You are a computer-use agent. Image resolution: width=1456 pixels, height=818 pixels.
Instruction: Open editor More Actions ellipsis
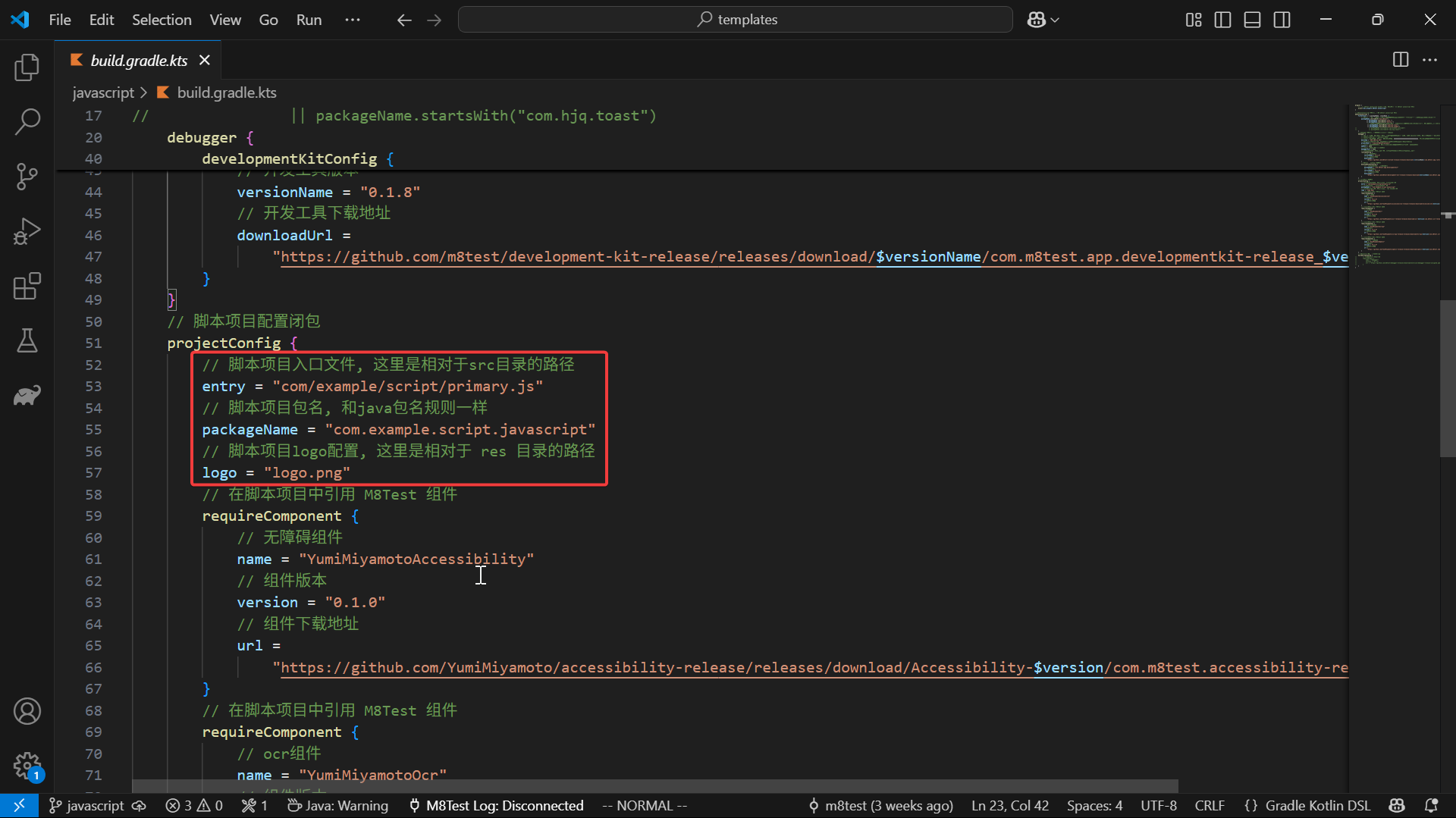pyautogui.click(x=1429, y=60)
